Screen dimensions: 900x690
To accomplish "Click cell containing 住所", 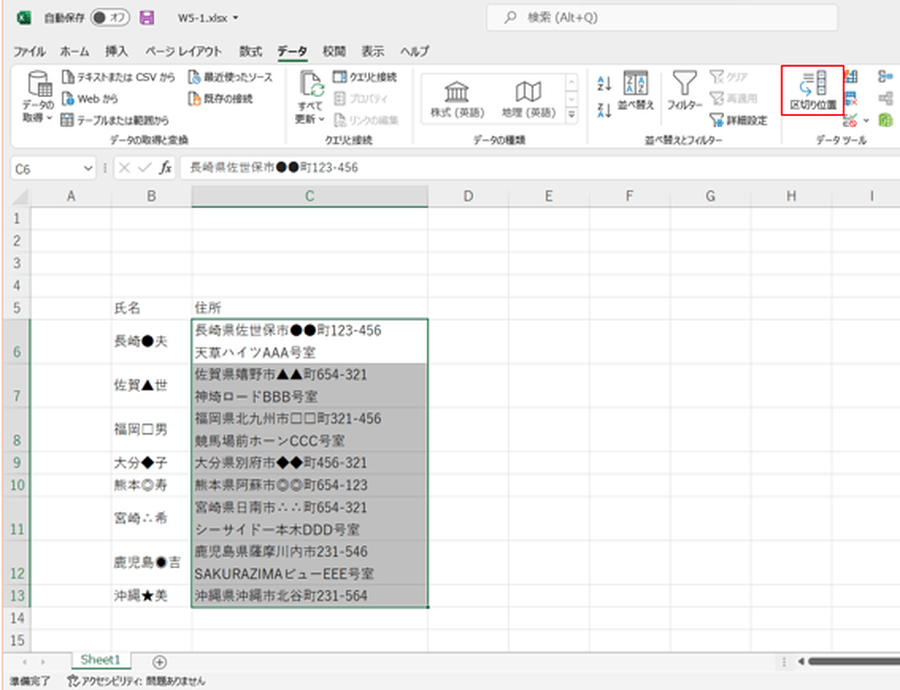I will 309,308.
